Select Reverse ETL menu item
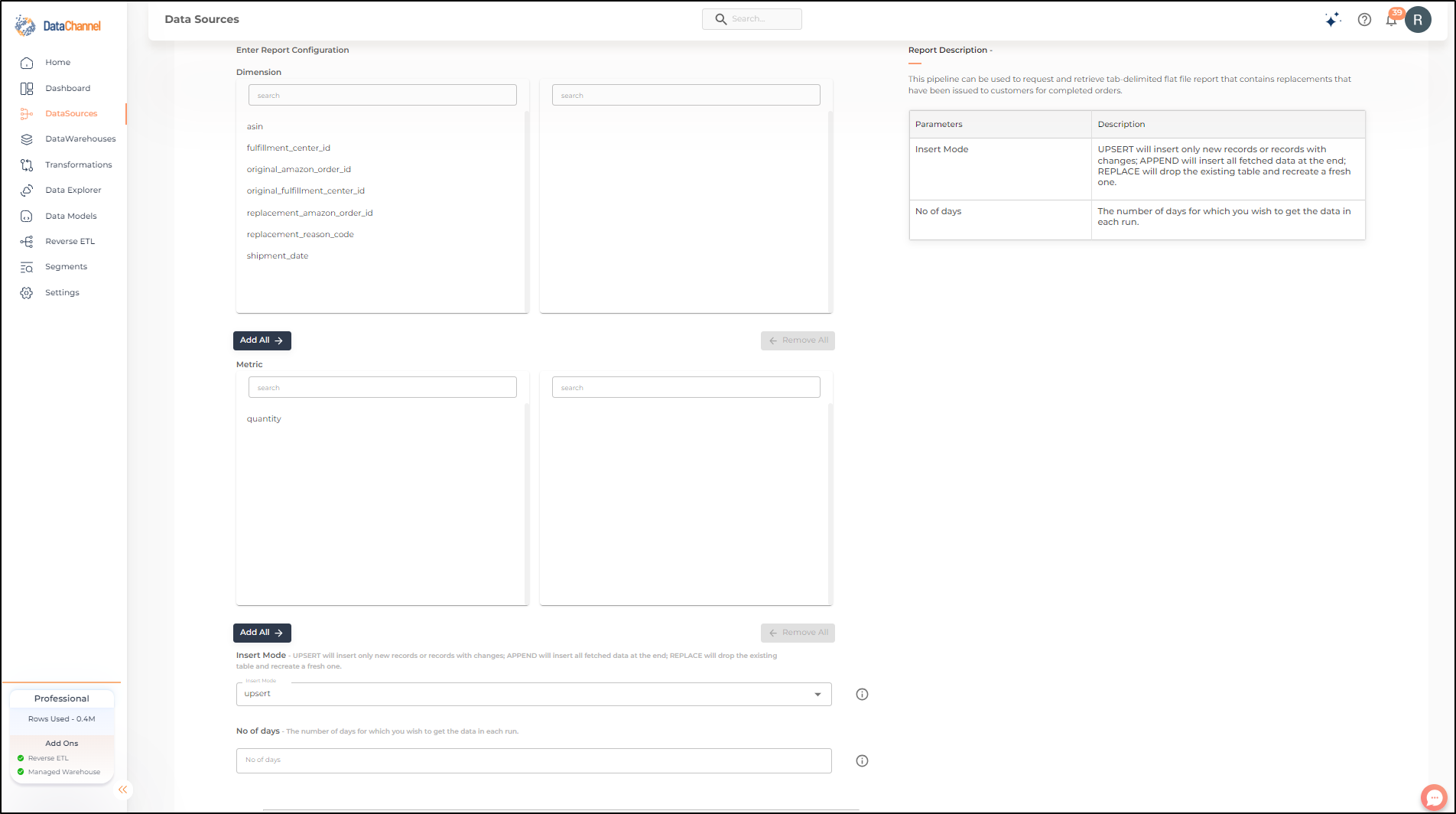The height and width of the screenshot is (814, 1456). pos(70,242)
